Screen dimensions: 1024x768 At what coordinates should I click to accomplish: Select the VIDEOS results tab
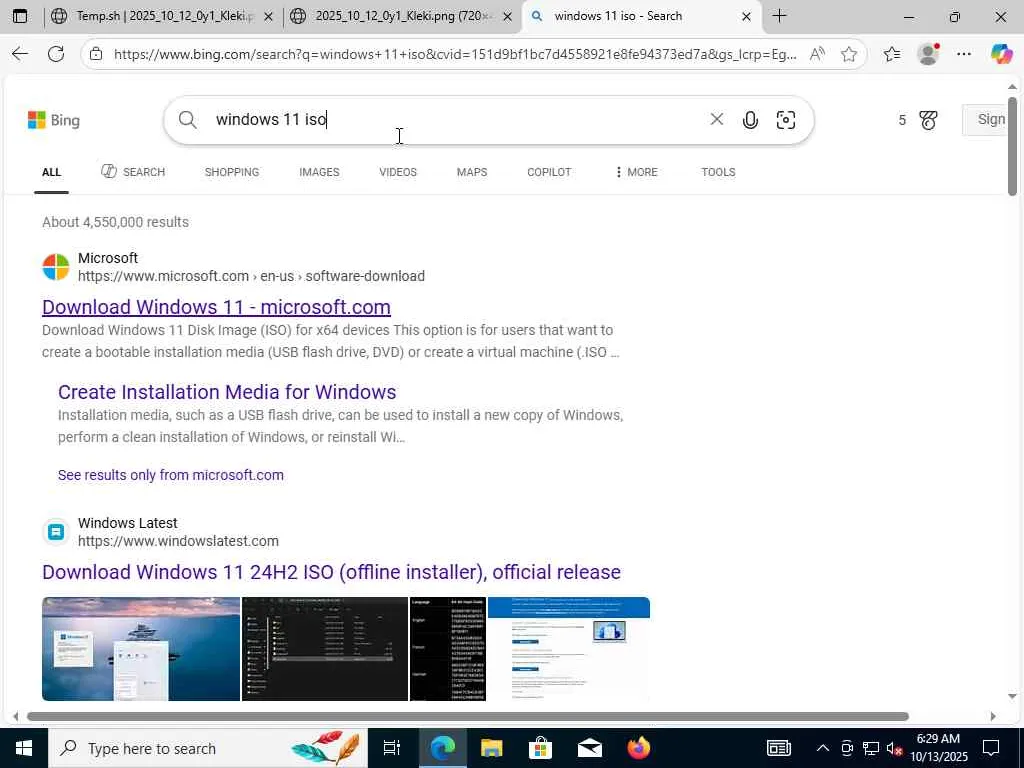398,172
